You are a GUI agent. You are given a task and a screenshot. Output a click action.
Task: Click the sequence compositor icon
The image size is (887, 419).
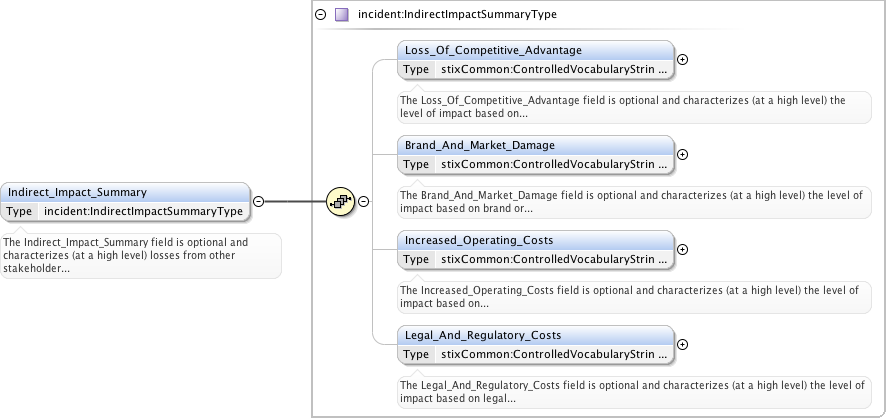pyautogui.click(x=341, y=201)
